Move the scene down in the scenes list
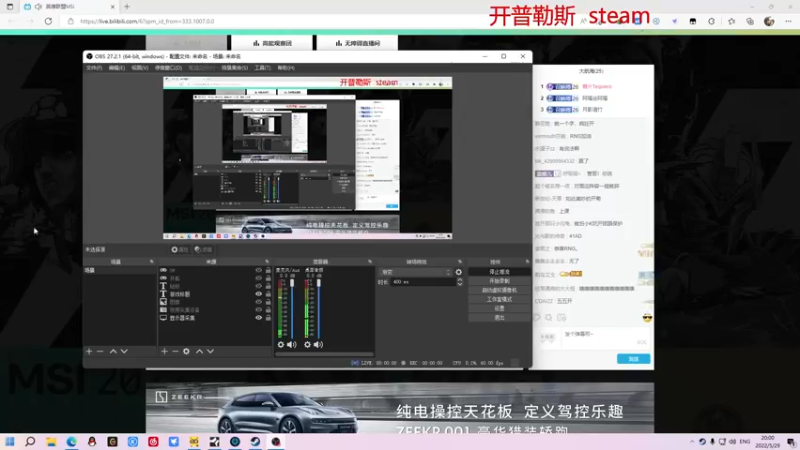The width and height of the screenshot is (800, 450). (124, 351)
